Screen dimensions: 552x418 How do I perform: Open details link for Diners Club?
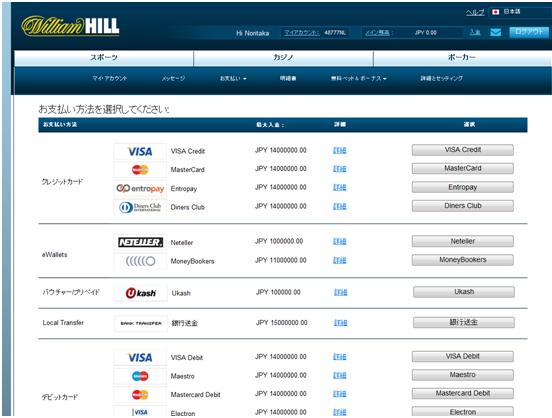pos(340,206)
